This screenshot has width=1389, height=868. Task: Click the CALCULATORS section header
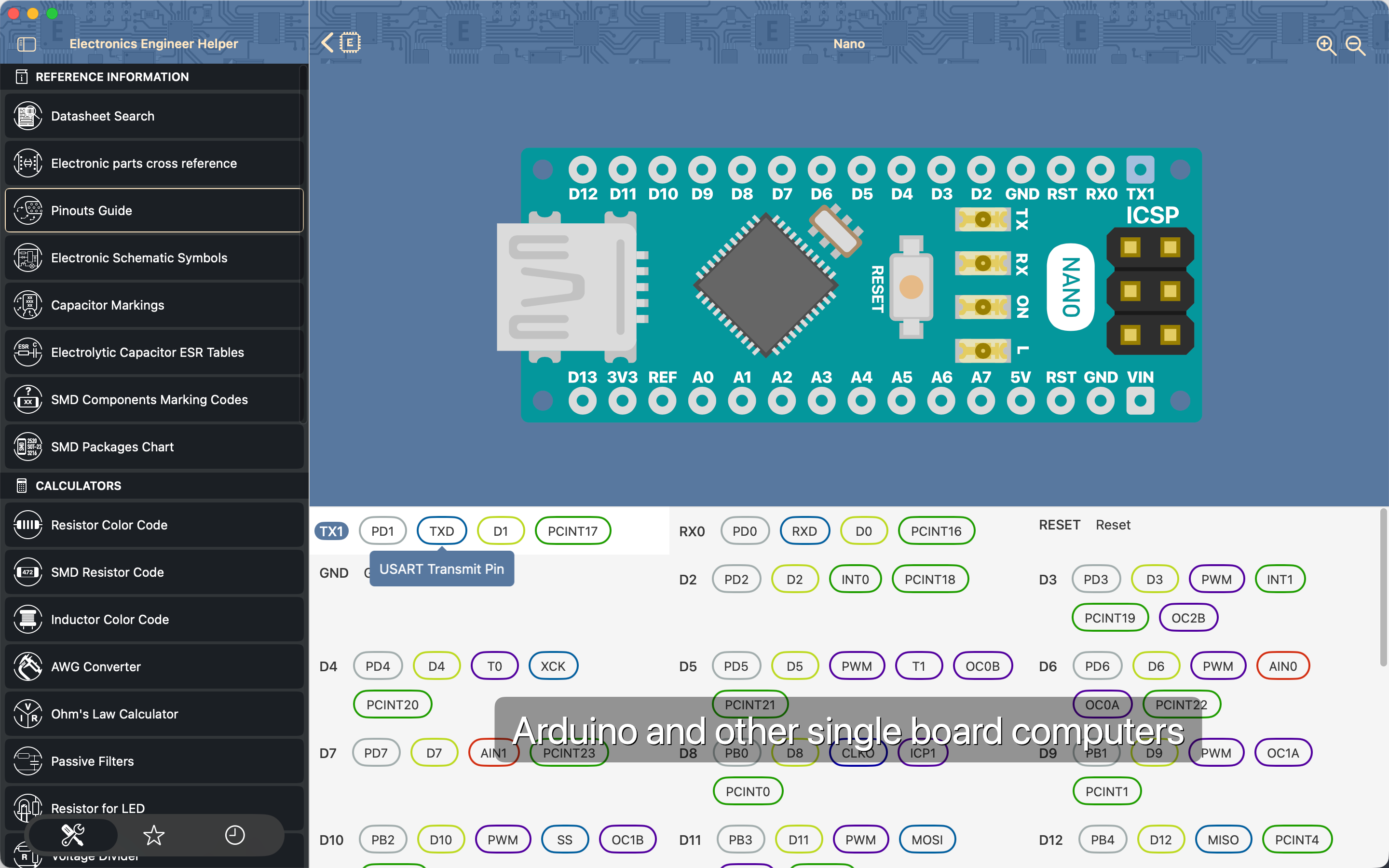(x=79, y=485)
